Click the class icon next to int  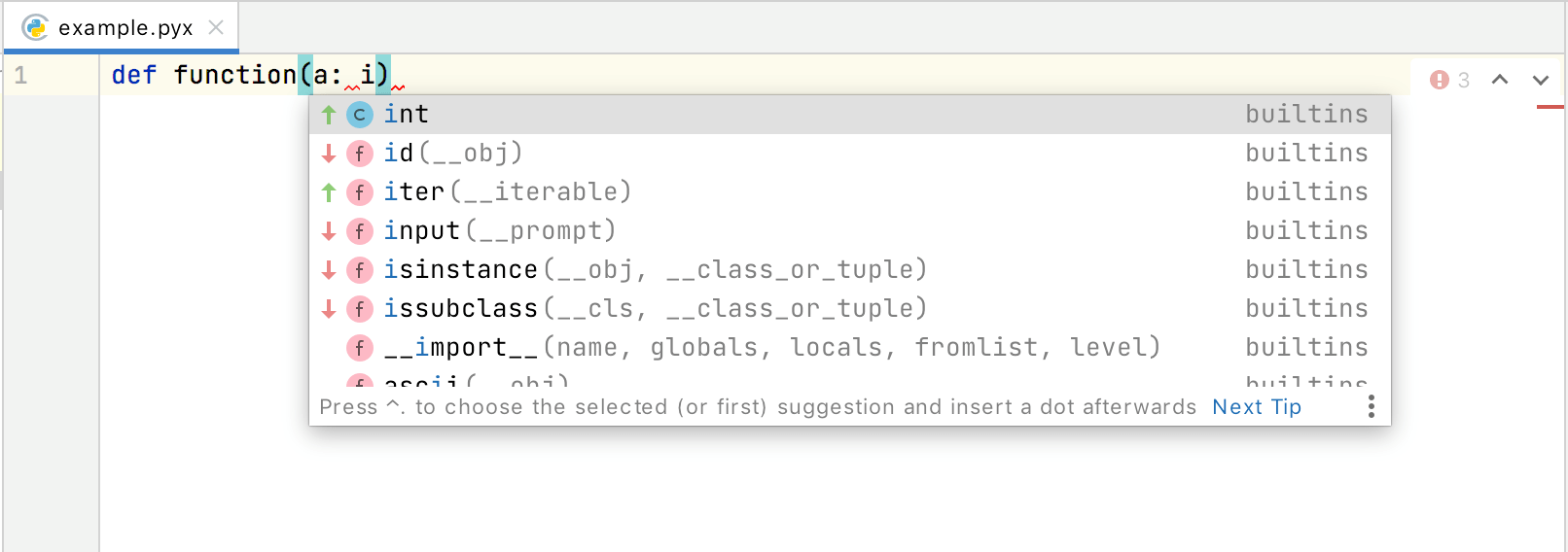(360, 115)
